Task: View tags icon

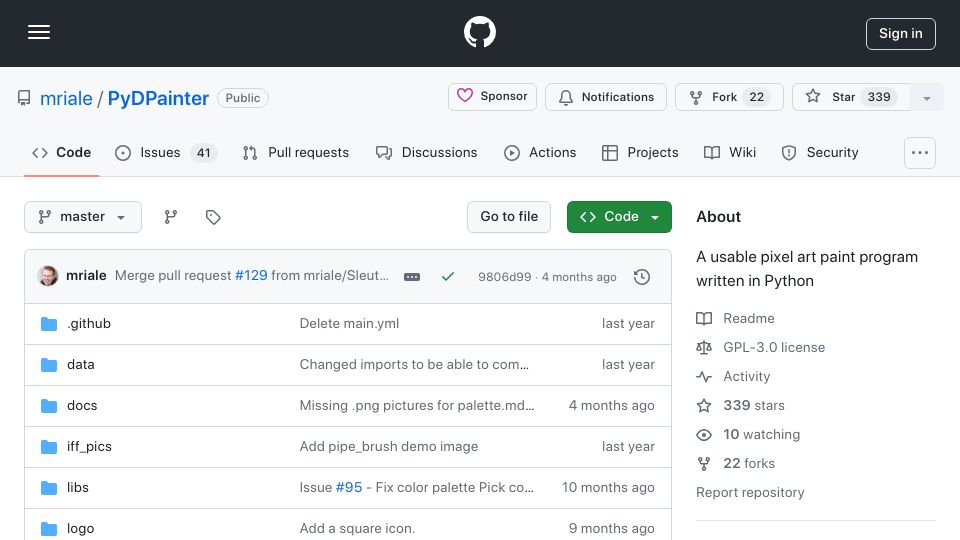Action: (x=213, y=217)
